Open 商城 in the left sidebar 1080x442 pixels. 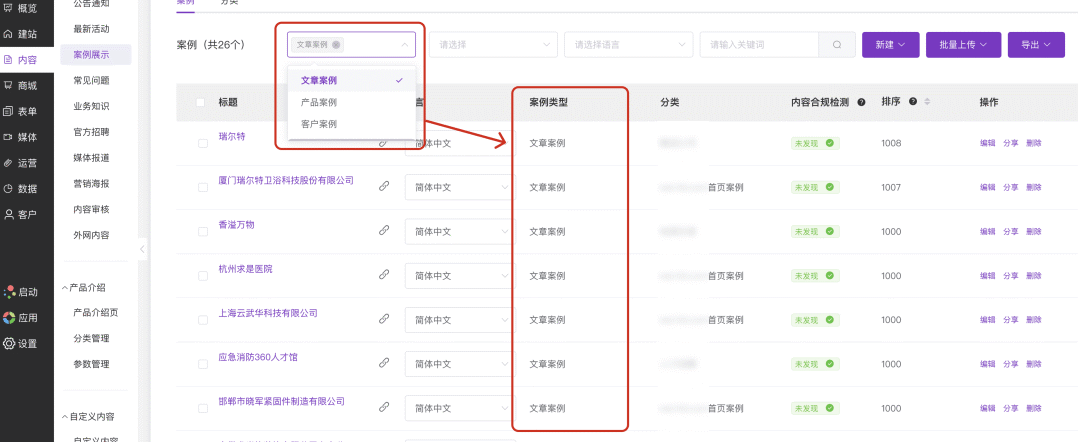point(20,86)
